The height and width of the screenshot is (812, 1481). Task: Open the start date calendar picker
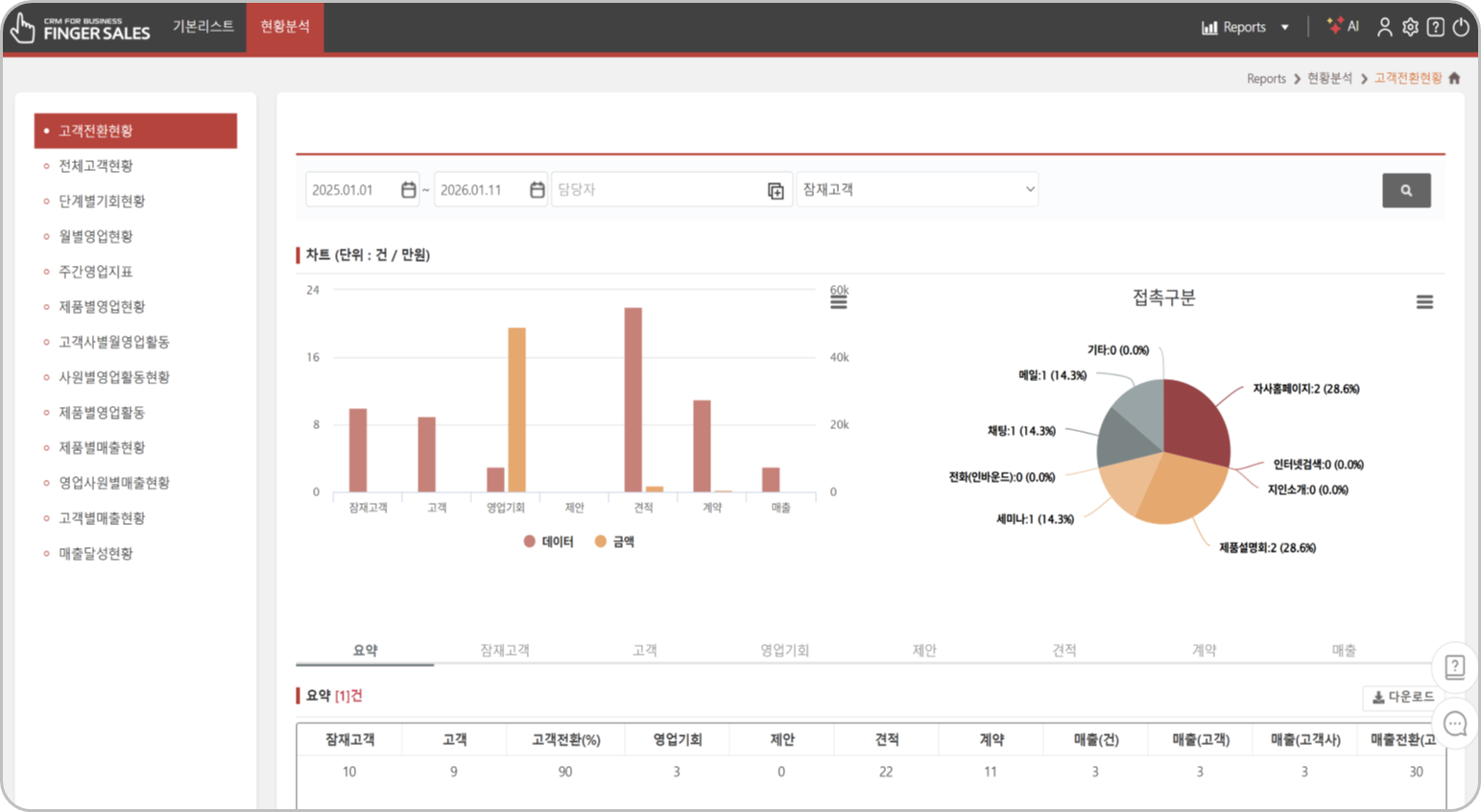(x=408, y=190)
